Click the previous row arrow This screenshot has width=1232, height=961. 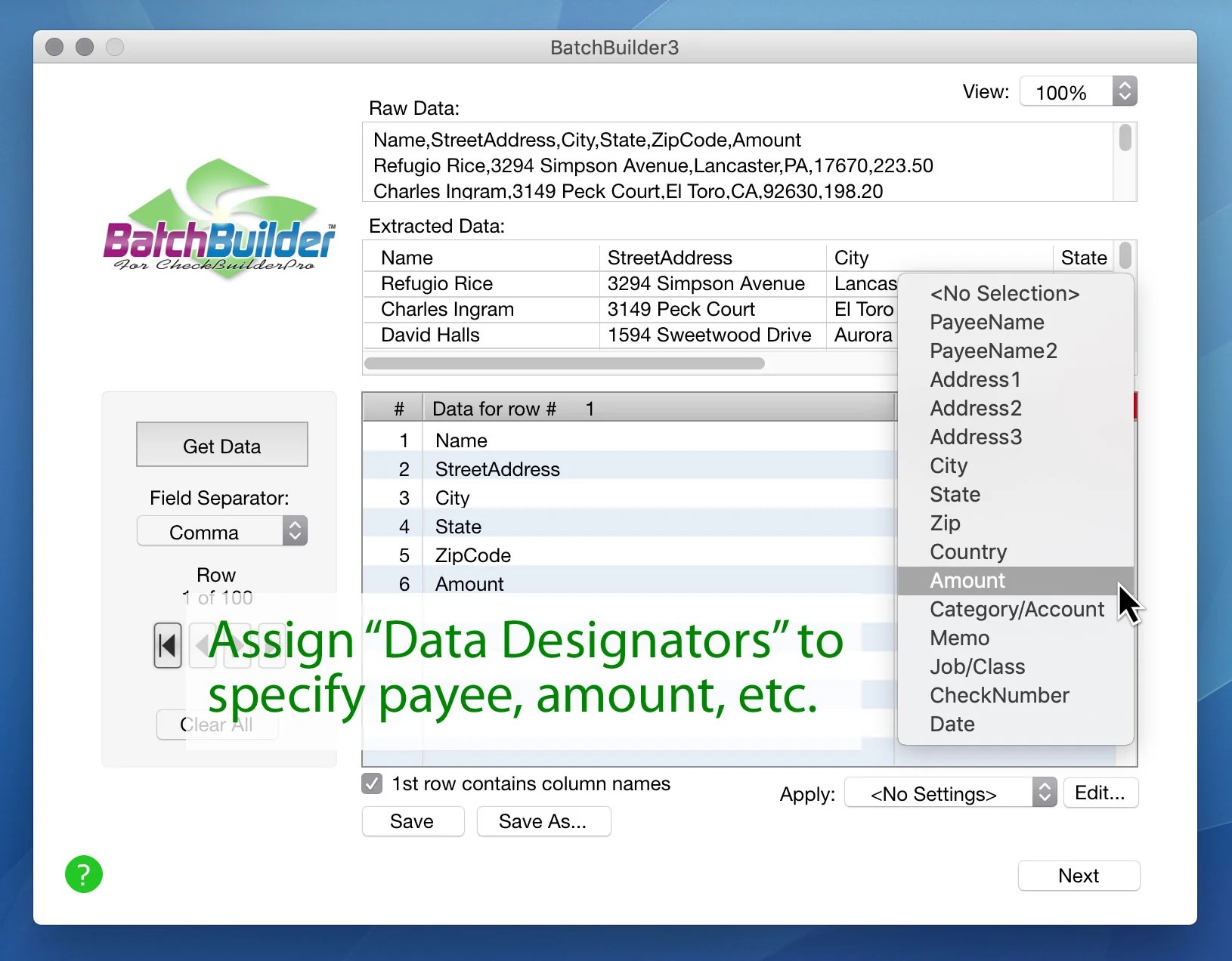pyautogui.click(x=203, y=646)
